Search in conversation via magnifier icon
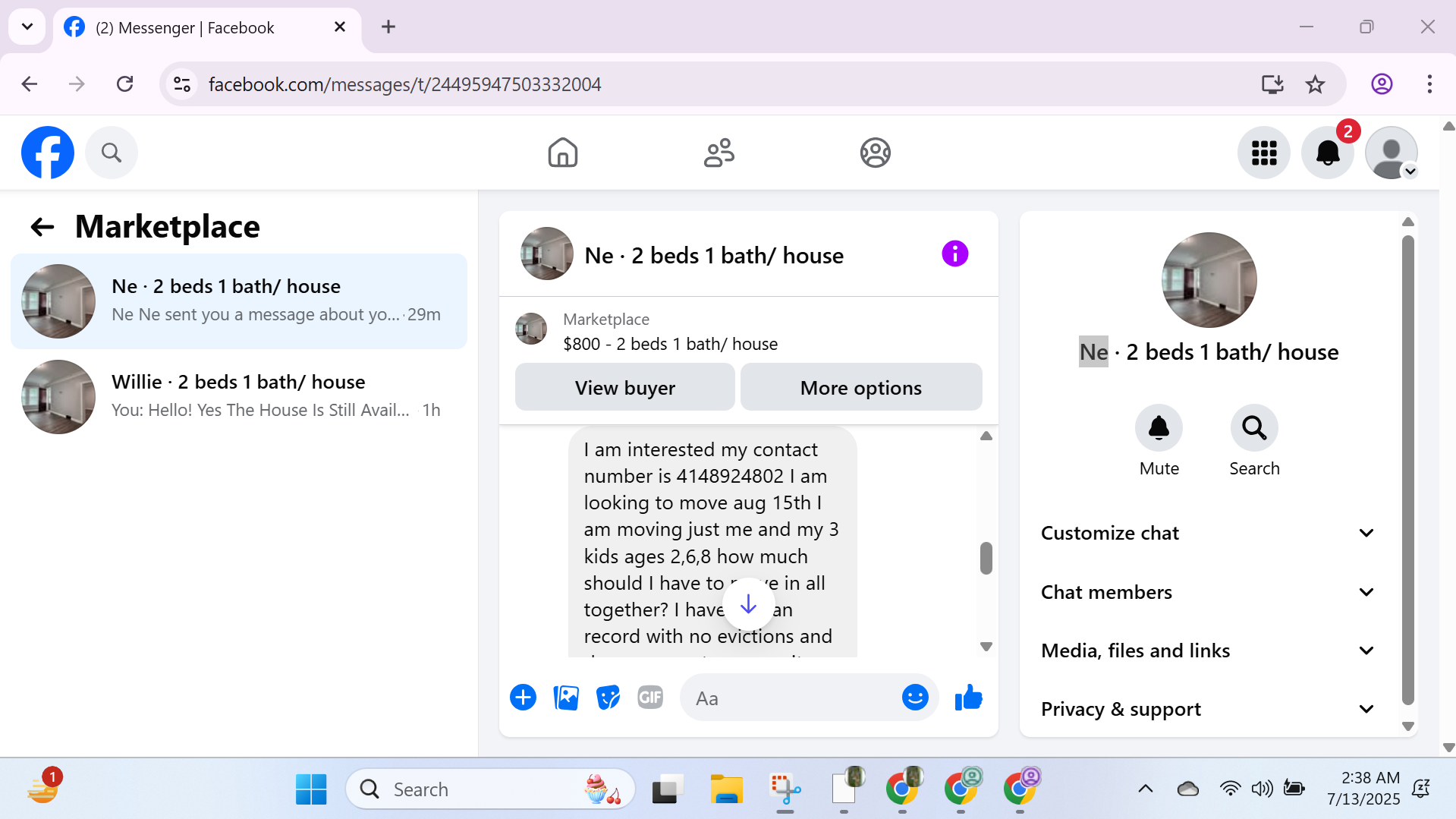The image size is (1456, 819). (1254, 428)
